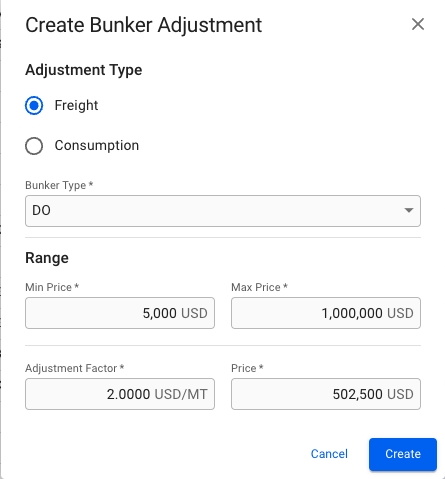The height and width of the screenshot is (479, 445).
Task: Click the Min Price label
Action: point(52,287)
